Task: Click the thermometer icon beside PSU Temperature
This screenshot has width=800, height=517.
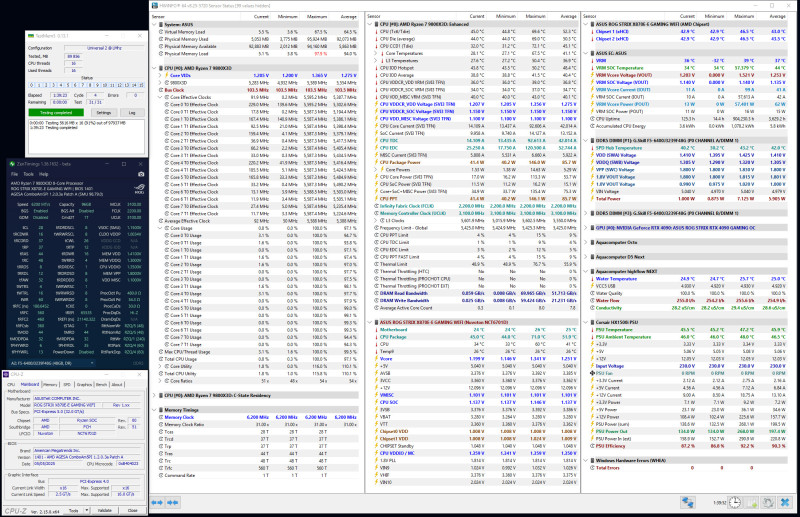Action: point(592,330)
